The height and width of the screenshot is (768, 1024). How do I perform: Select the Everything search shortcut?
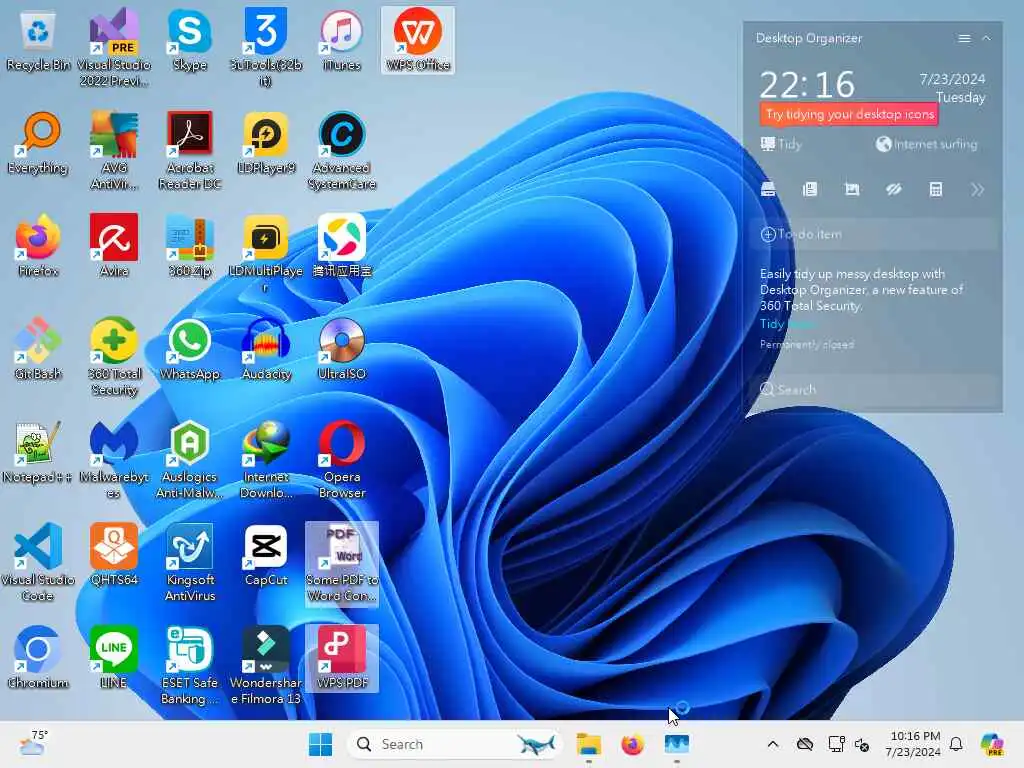[x=38, y=144]
